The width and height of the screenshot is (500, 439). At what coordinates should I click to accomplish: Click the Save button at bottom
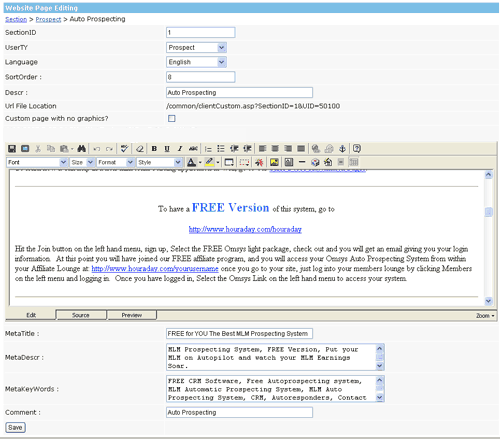[x=15, y=428]
